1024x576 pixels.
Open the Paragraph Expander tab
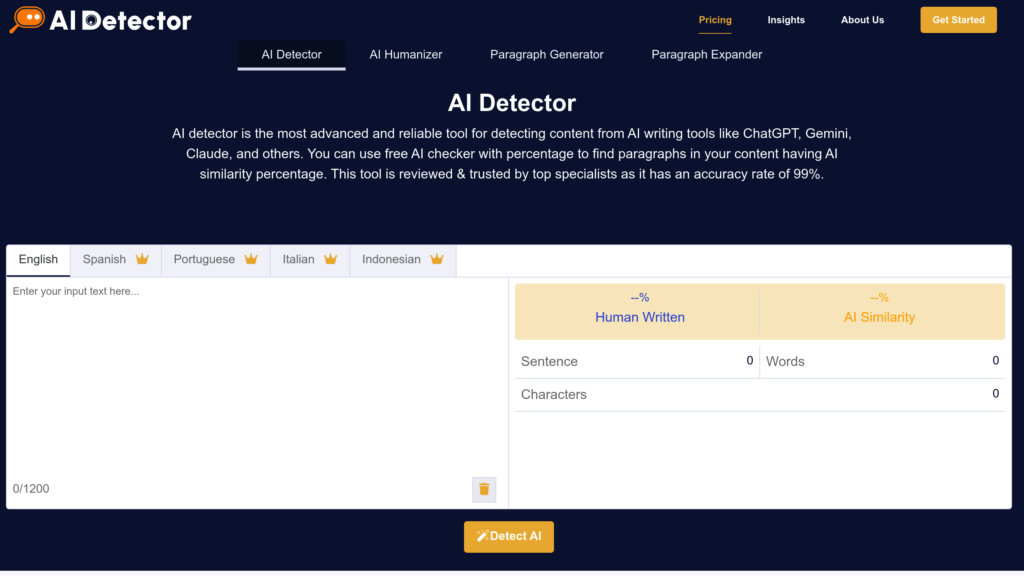pos(705,55)
